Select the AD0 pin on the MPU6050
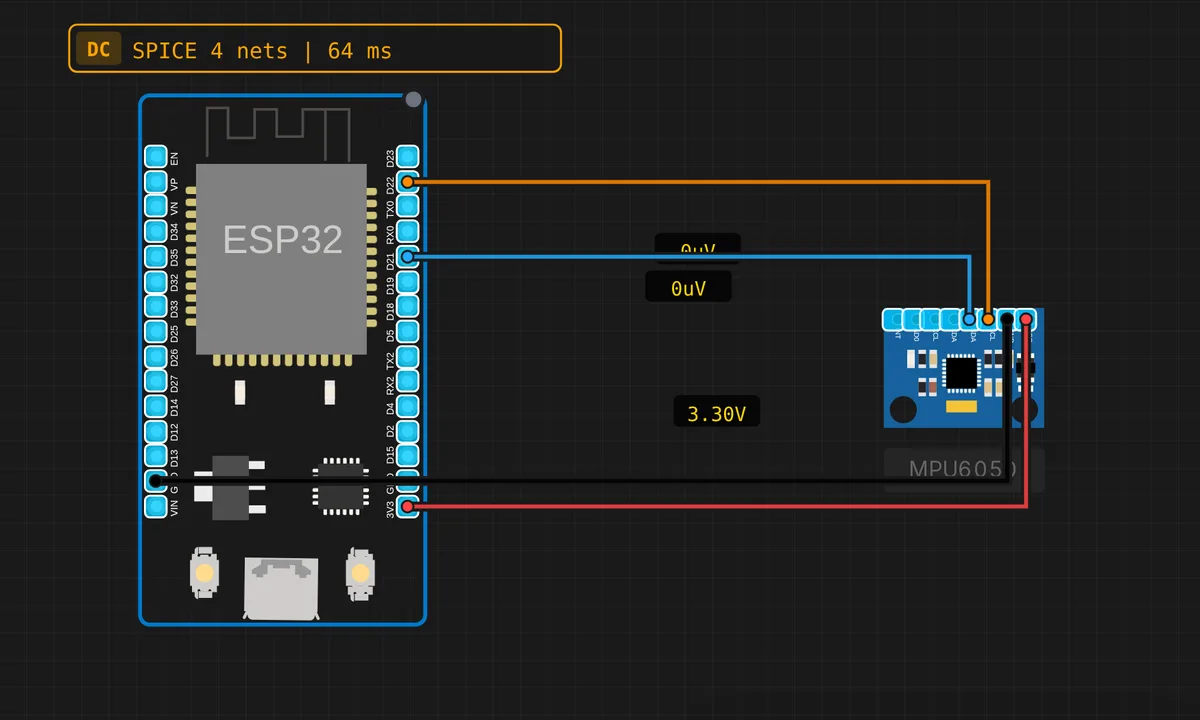 [x=912, y=319]
